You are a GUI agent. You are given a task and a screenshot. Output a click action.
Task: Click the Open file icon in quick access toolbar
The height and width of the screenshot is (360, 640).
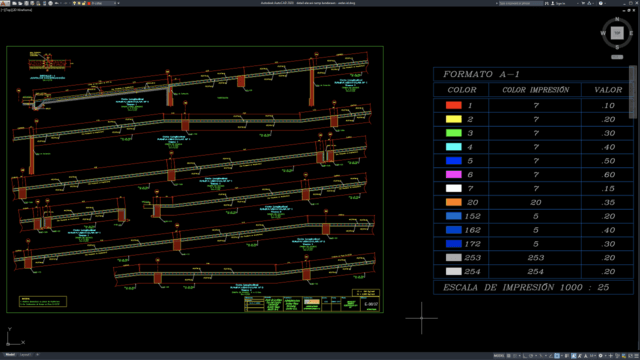click(x=20, y=3)
